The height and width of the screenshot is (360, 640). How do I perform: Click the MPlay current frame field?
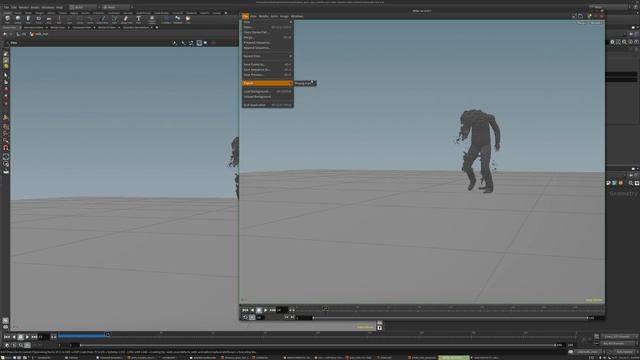(282, 310)
